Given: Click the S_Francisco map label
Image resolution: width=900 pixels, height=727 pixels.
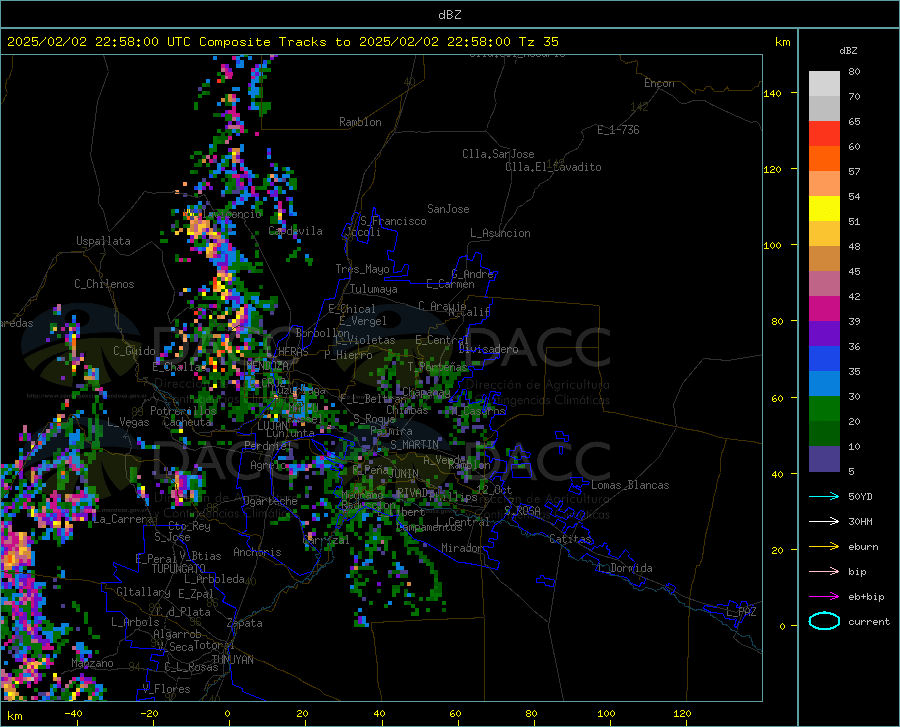Looking at the screenshot, I should tap(393, 221).
